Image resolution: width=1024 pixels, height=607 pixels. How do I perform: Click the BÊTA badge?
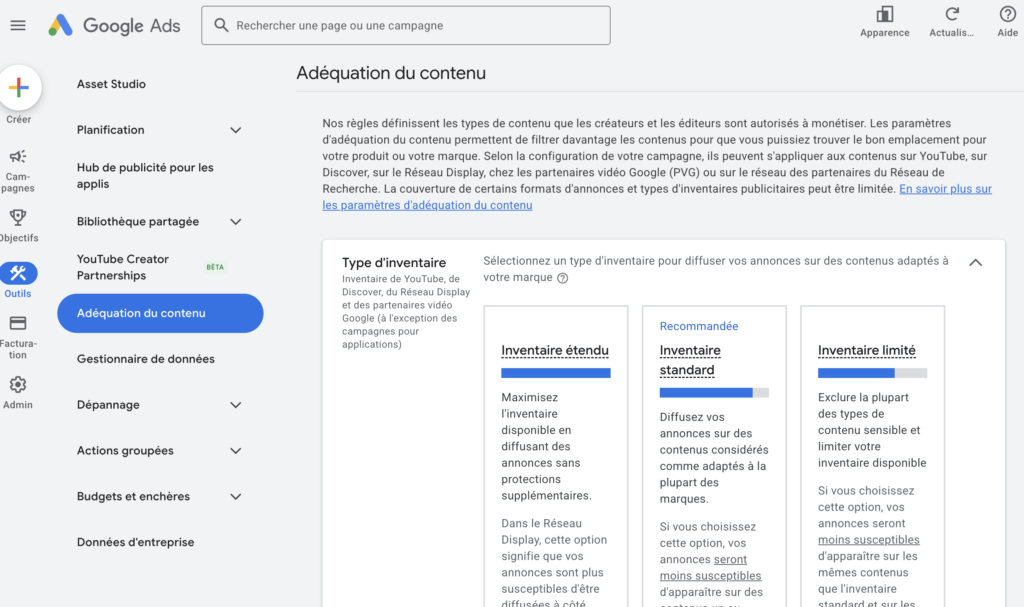pyautogui.click(x=215, y=267)
